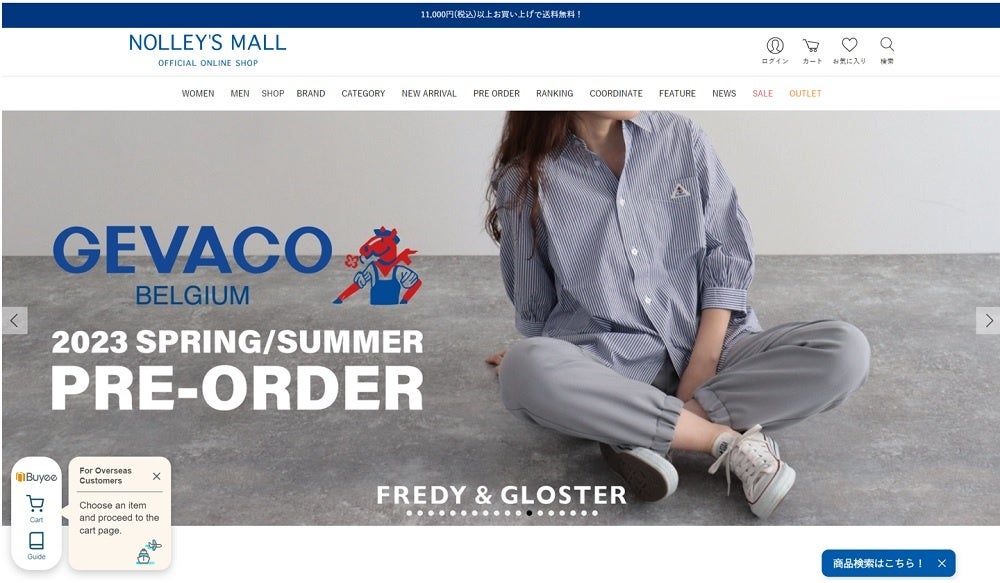Open the Buyee Guide book icon
This screenshot has width=1000, height=583.
point(36,546)
